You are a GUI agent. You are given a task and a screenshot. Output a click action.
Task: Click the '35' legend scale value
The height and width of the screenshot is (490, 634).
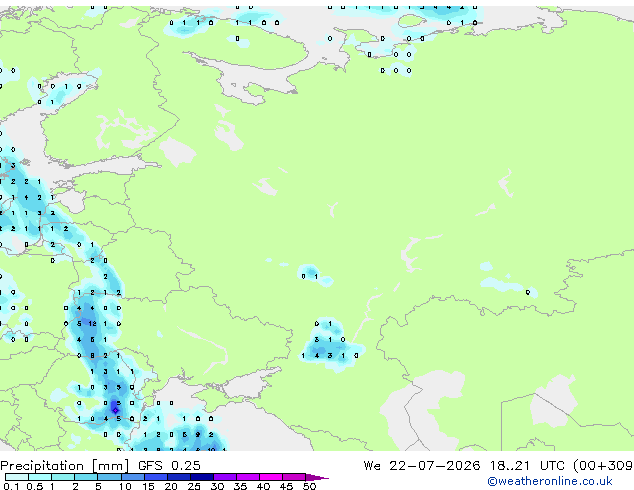pyautogui.click(x=240, y=486)
